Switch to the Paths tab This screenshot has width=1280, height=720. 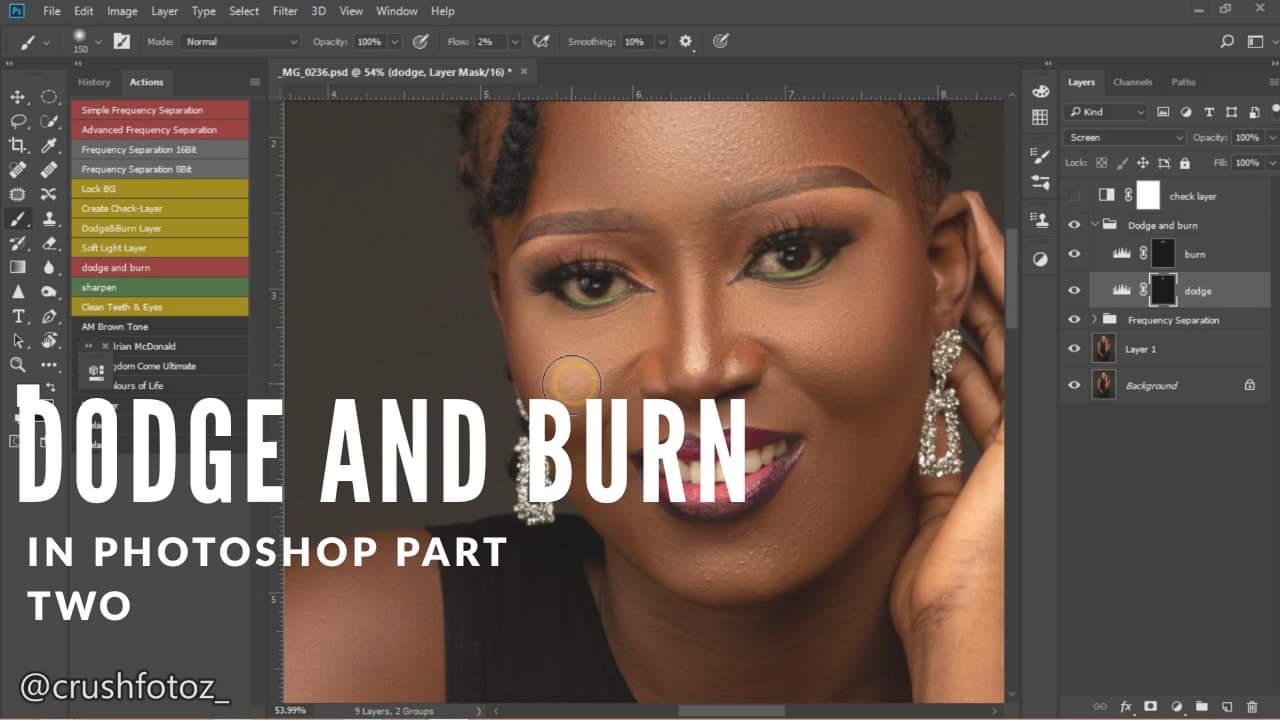(x=1183, y=82)
